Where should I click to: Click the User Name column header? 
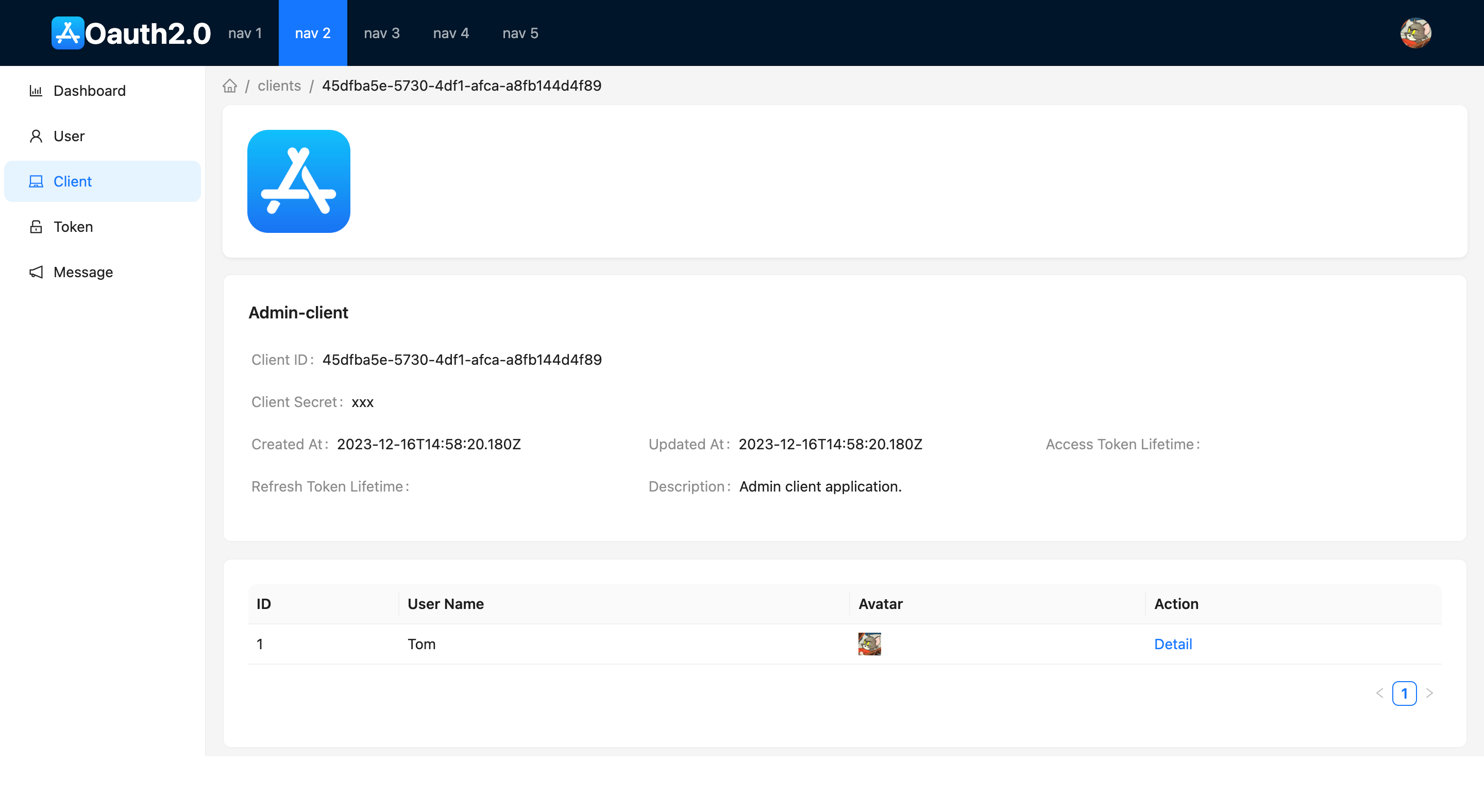pyautogui.click(x=445, y=603)
